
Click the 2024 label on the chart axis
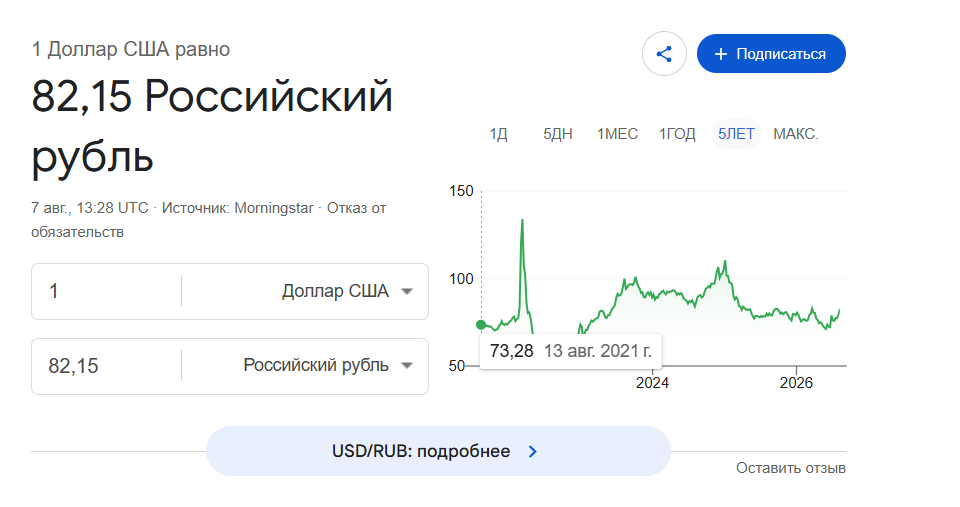pos(652,383)
